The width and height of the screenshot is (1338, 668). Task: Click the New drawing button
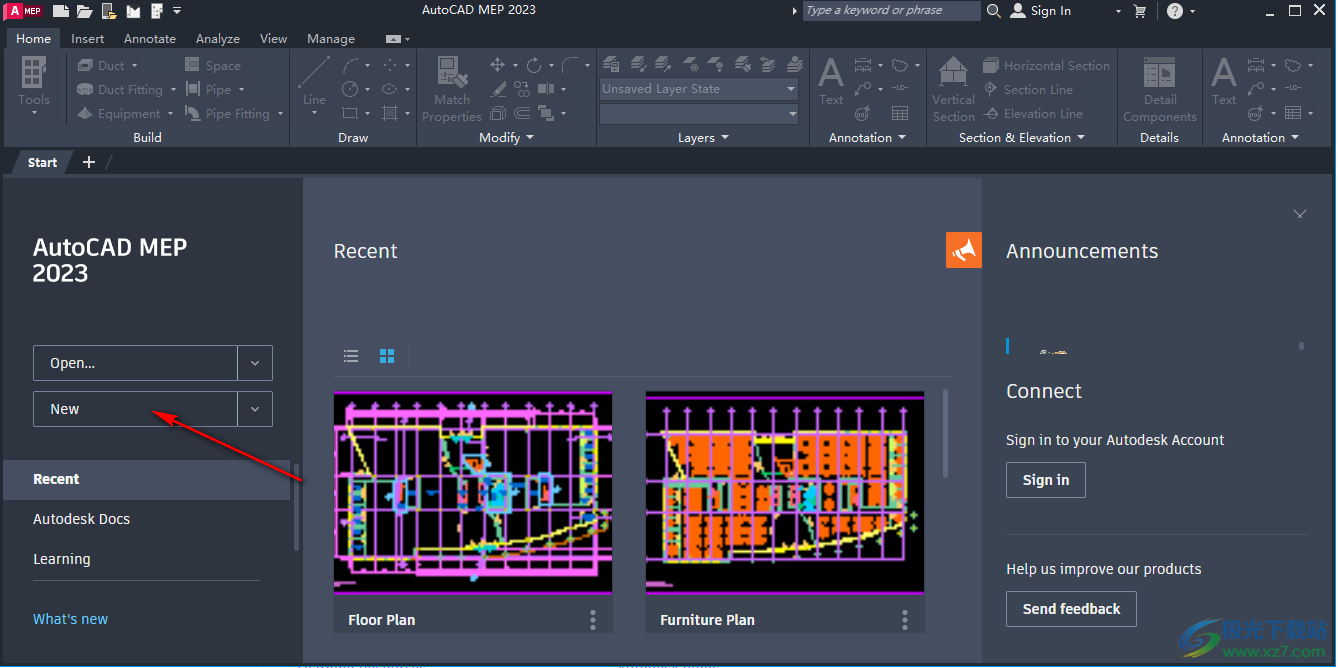pos(135,409)
